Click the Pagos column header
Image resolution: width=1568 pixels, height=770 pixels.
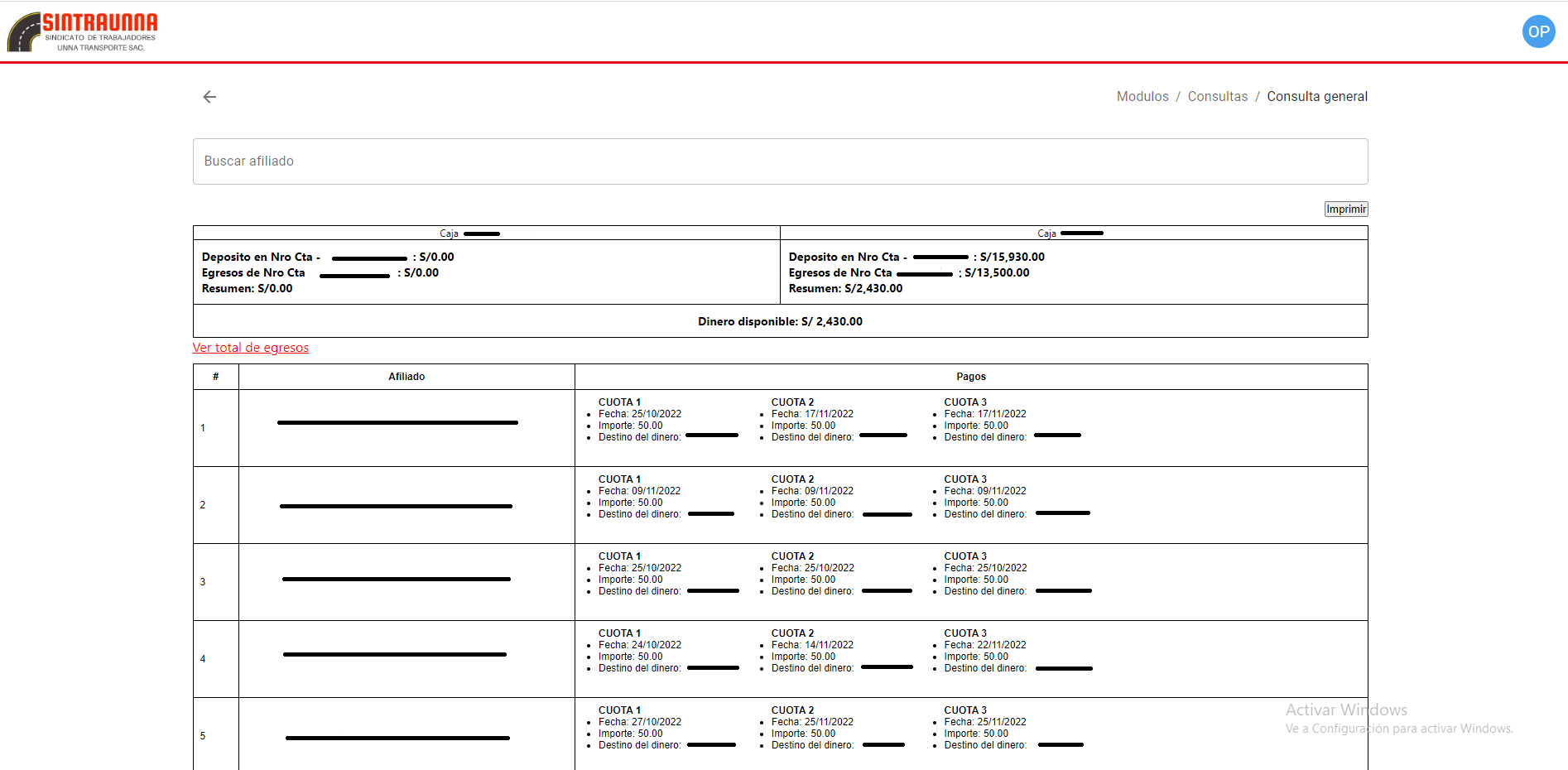[x=970, y=377]
